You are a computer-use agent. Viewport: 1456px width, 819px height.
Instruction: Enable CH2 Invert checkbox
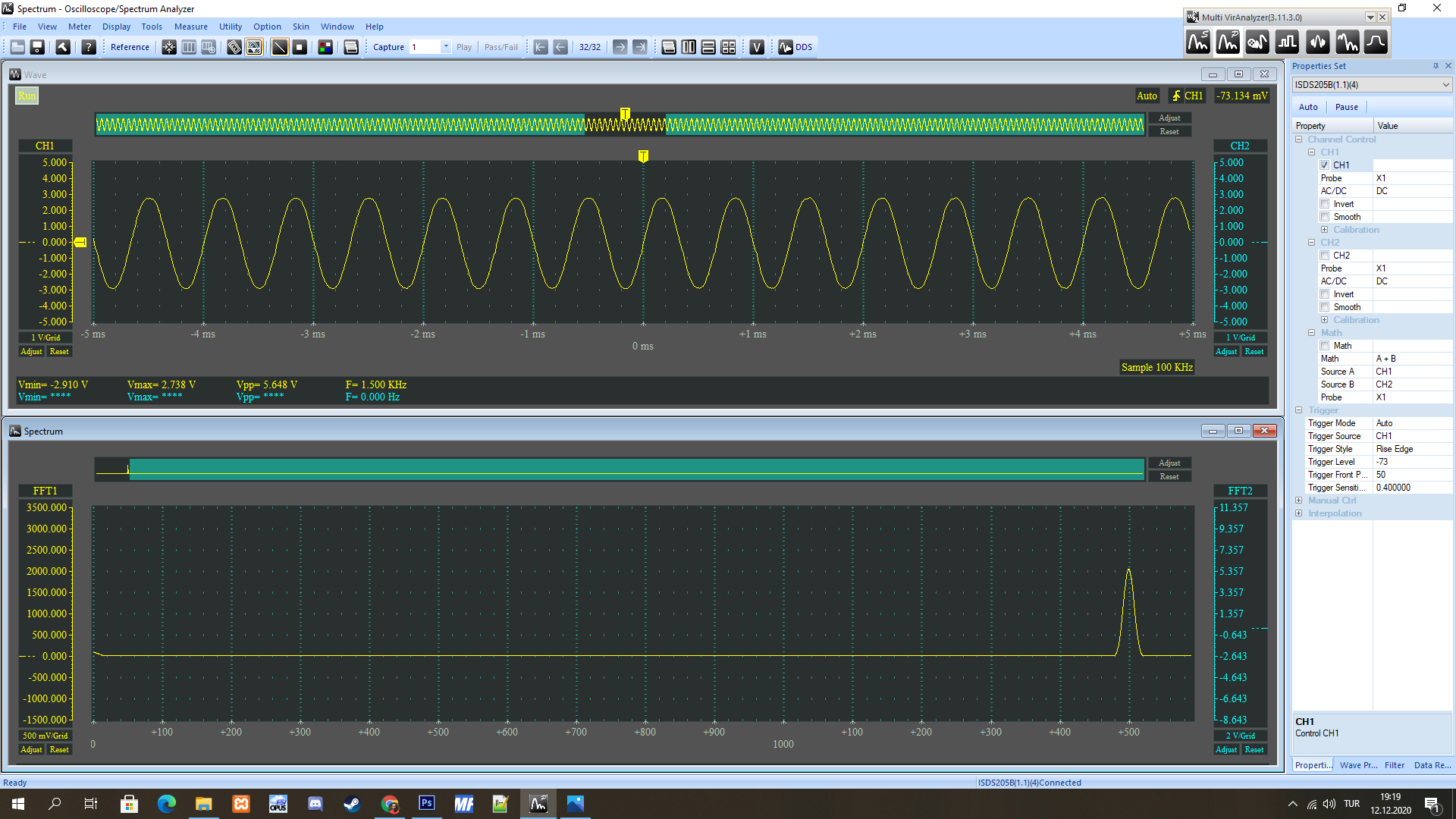(1325, 294)
